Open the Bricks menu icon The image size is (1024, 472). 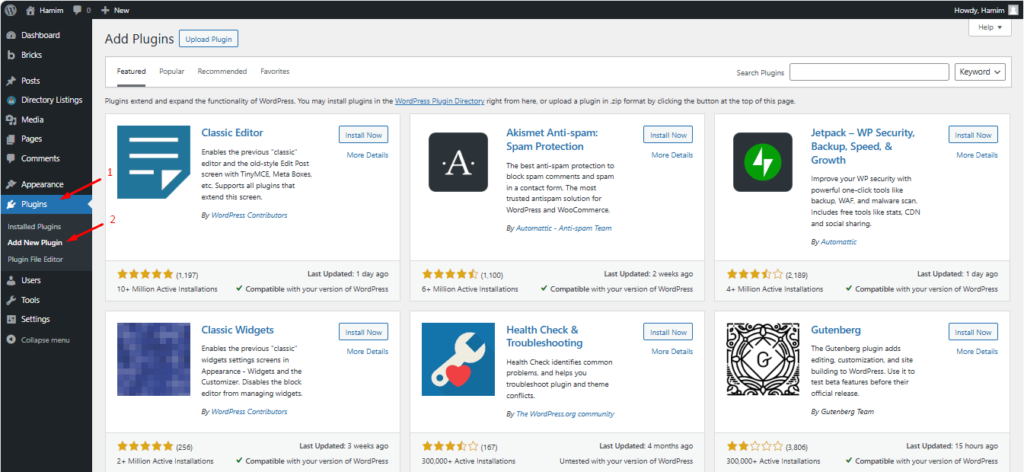10,55
